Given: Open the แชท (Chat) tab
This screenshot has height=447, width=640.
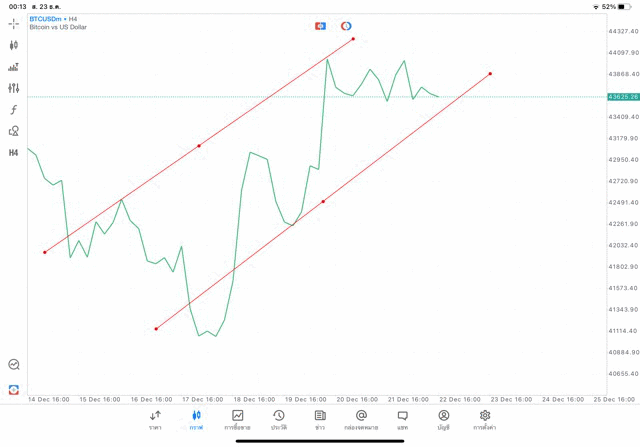Looking at the screenshot, I should coord(402,420).
